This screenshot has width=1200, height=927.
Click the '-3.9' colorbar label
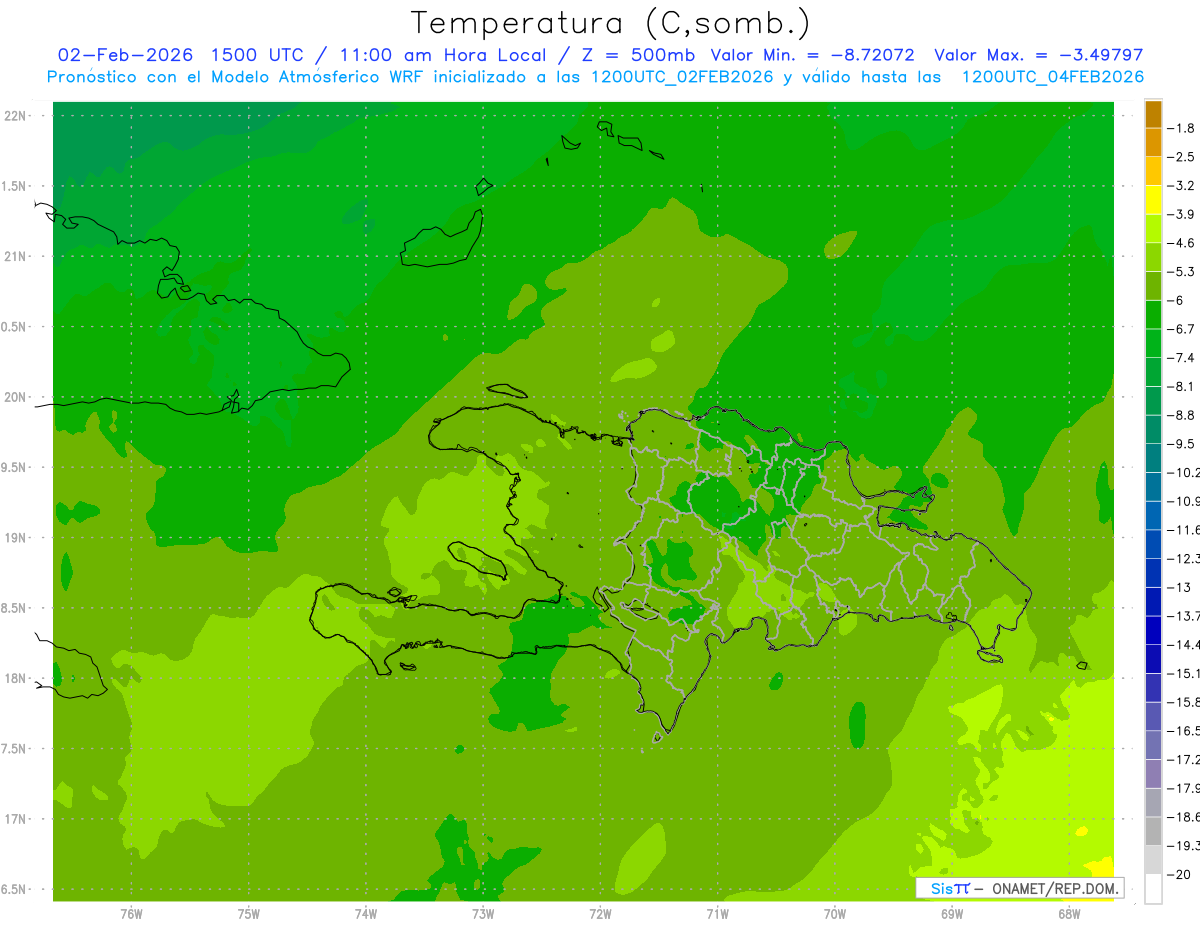pyautogui.click(x=1181, y=214)
